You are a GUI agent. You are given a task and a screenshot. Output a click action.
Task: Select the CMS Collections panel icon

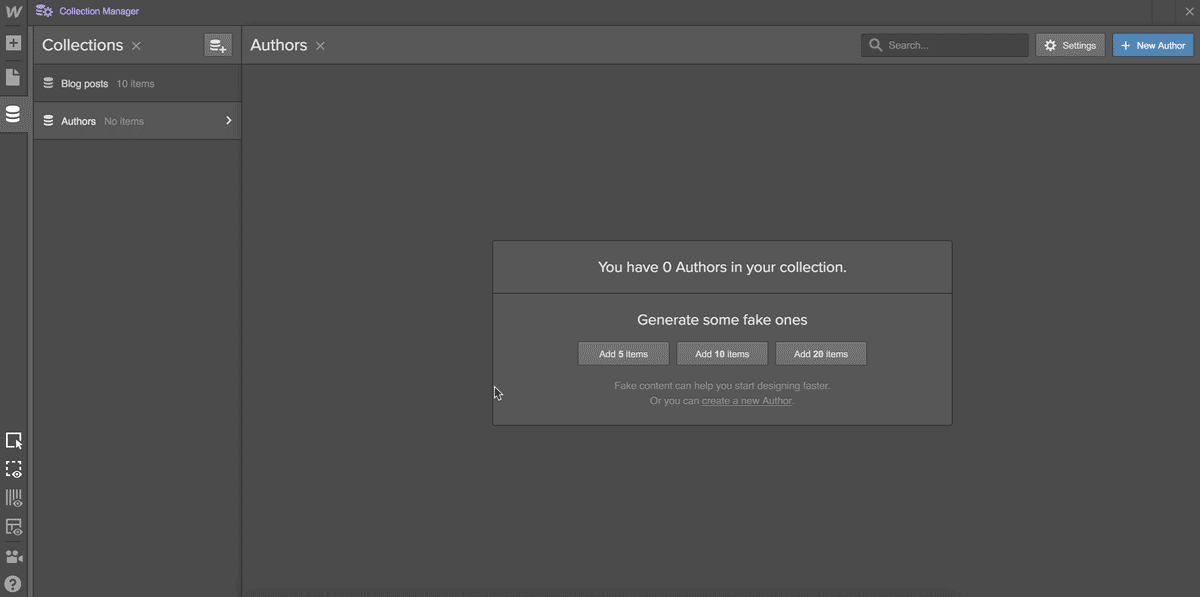tap(14, 113)
